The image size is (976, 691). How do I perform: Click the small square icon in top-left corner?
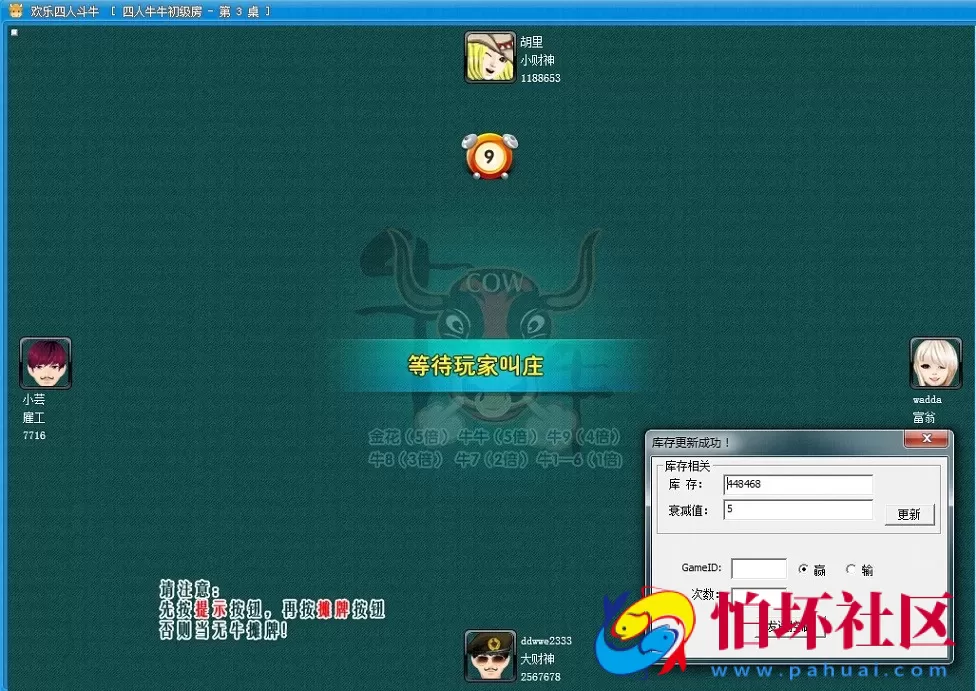[x=13, y=32]
